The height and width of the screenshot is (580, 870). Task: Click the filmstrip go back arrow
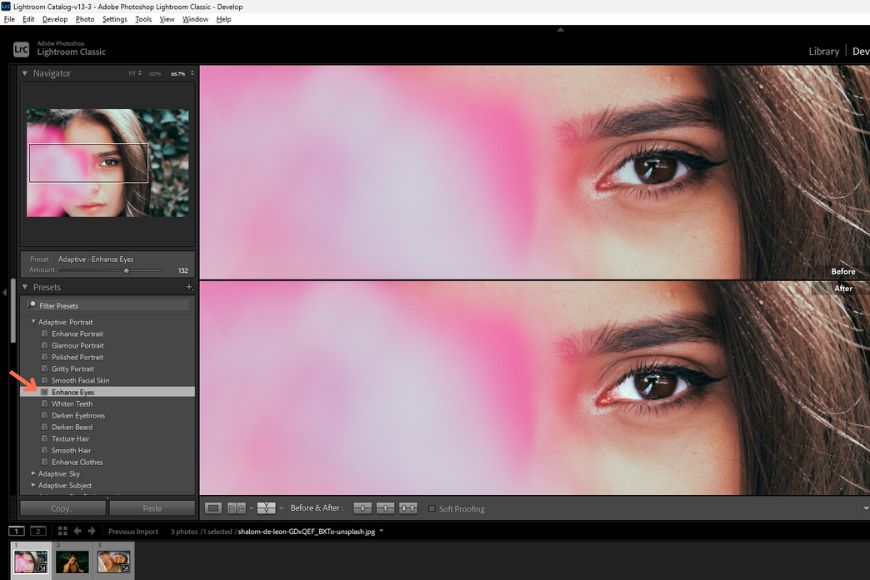click(x=78, y=531)
